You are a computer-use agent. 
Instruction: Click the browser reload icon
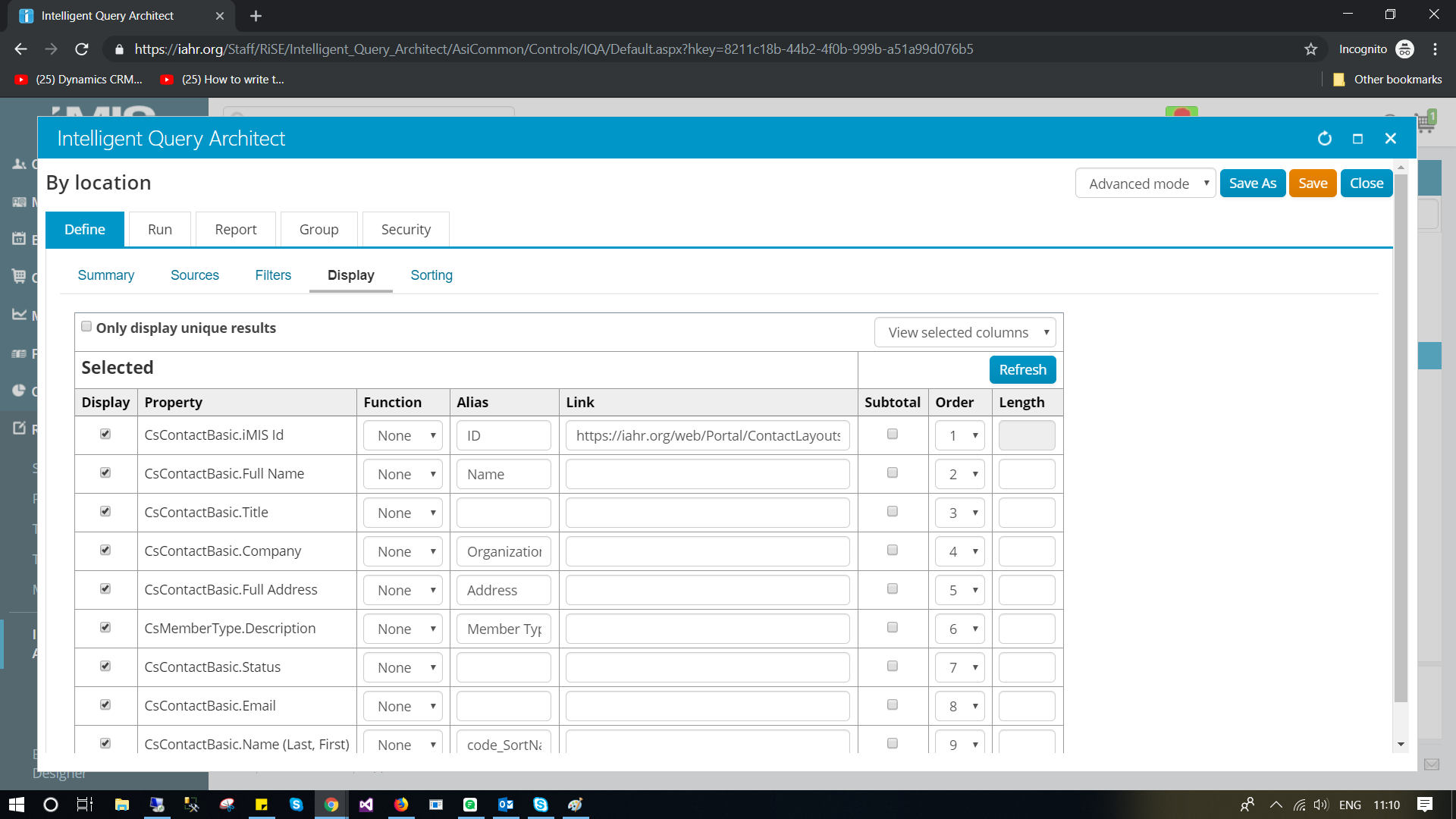[x=82, y=49]
